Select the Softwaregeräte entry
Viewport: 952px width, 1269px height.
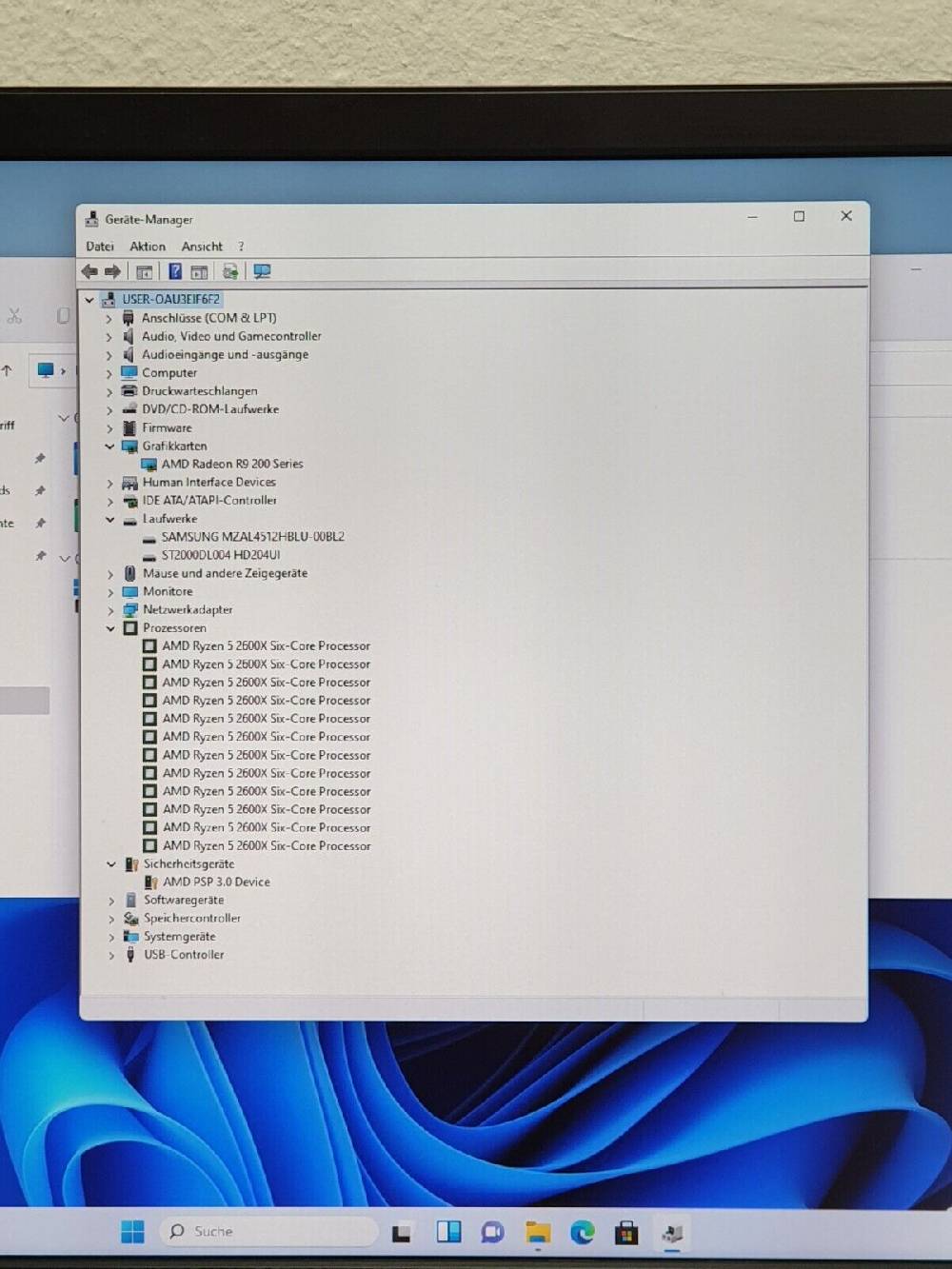point(184,900)
